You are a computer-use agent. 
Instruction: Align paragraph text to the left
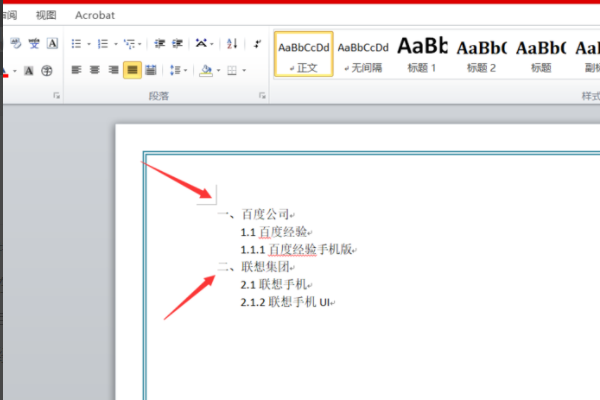coord(78,70)
